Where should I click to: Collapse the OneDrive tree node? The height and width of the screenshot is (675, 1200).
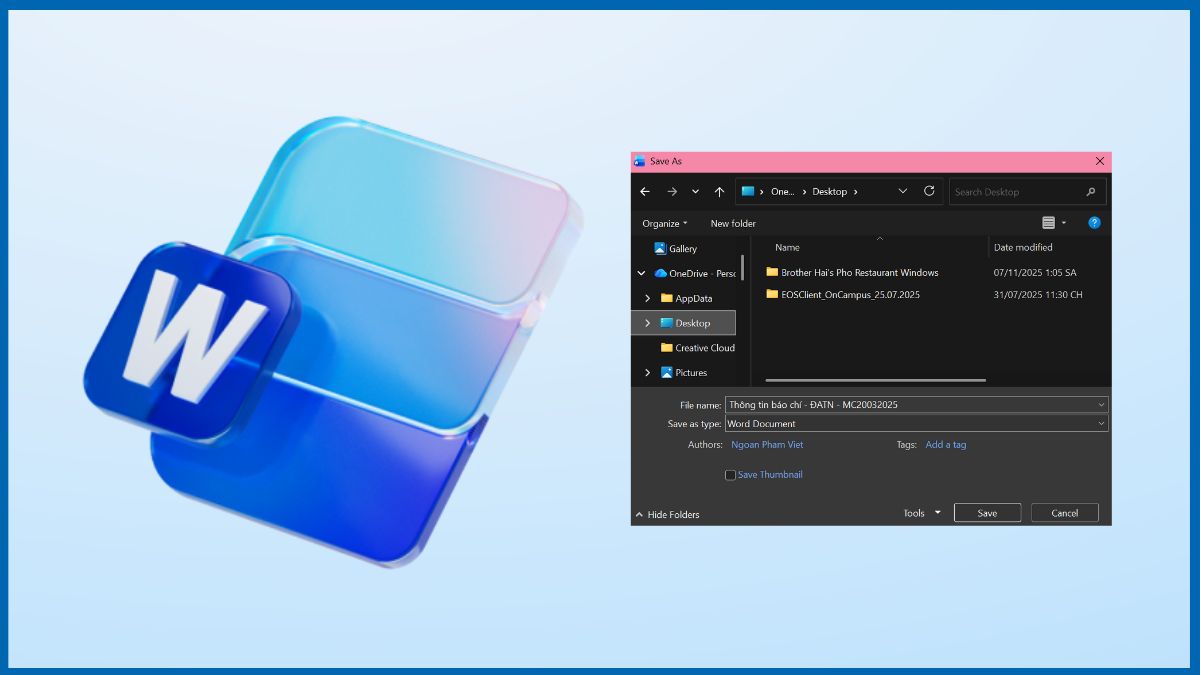coord(641,273)
